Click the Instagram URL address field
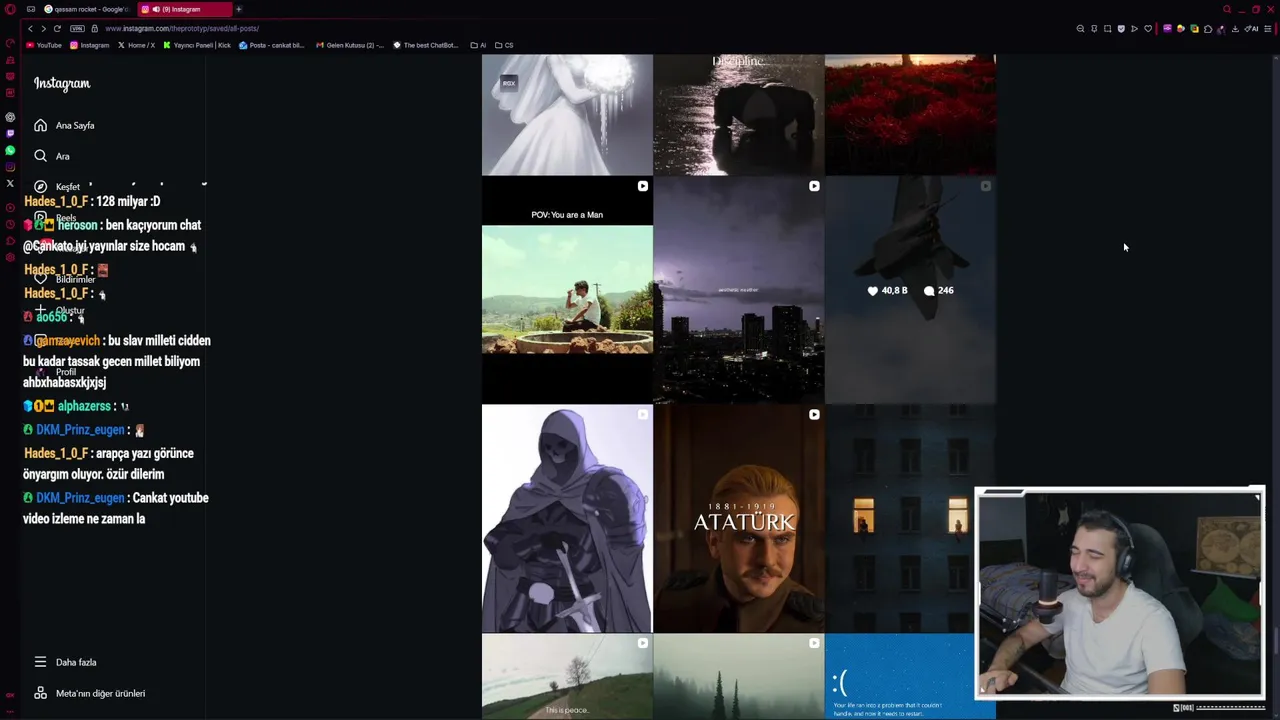The image size is (1280, 720). point(182,28)
